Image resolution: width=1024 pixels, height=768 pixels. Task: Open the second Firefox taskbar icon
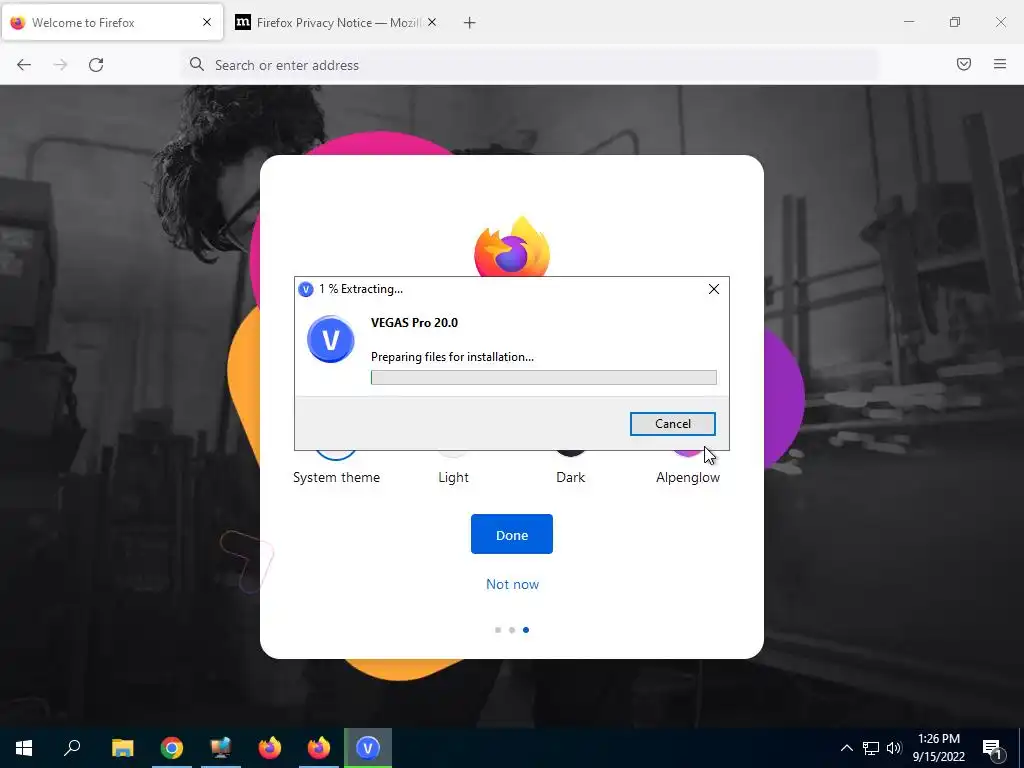pos(319,748)
